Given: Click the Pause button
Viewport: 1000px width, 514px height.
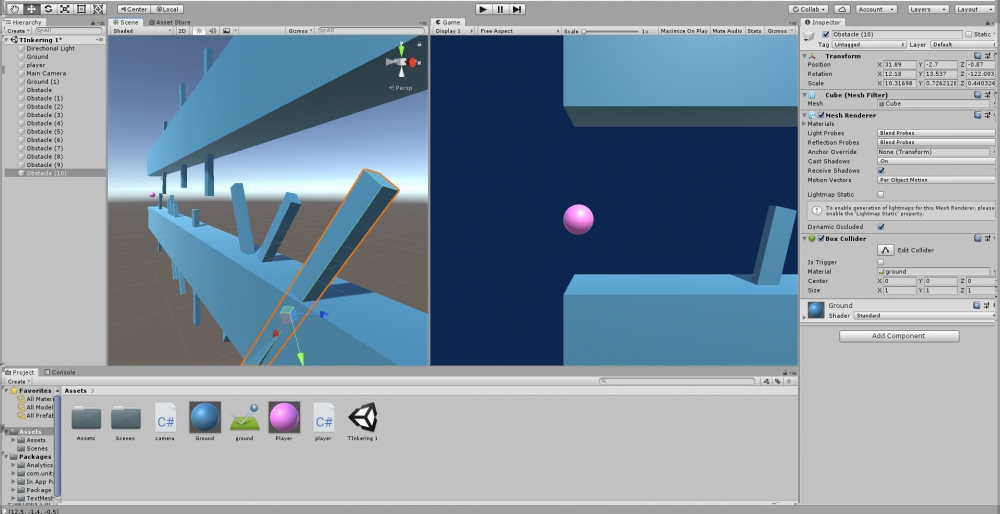Looking at the screenshot, I should (501, 9).
